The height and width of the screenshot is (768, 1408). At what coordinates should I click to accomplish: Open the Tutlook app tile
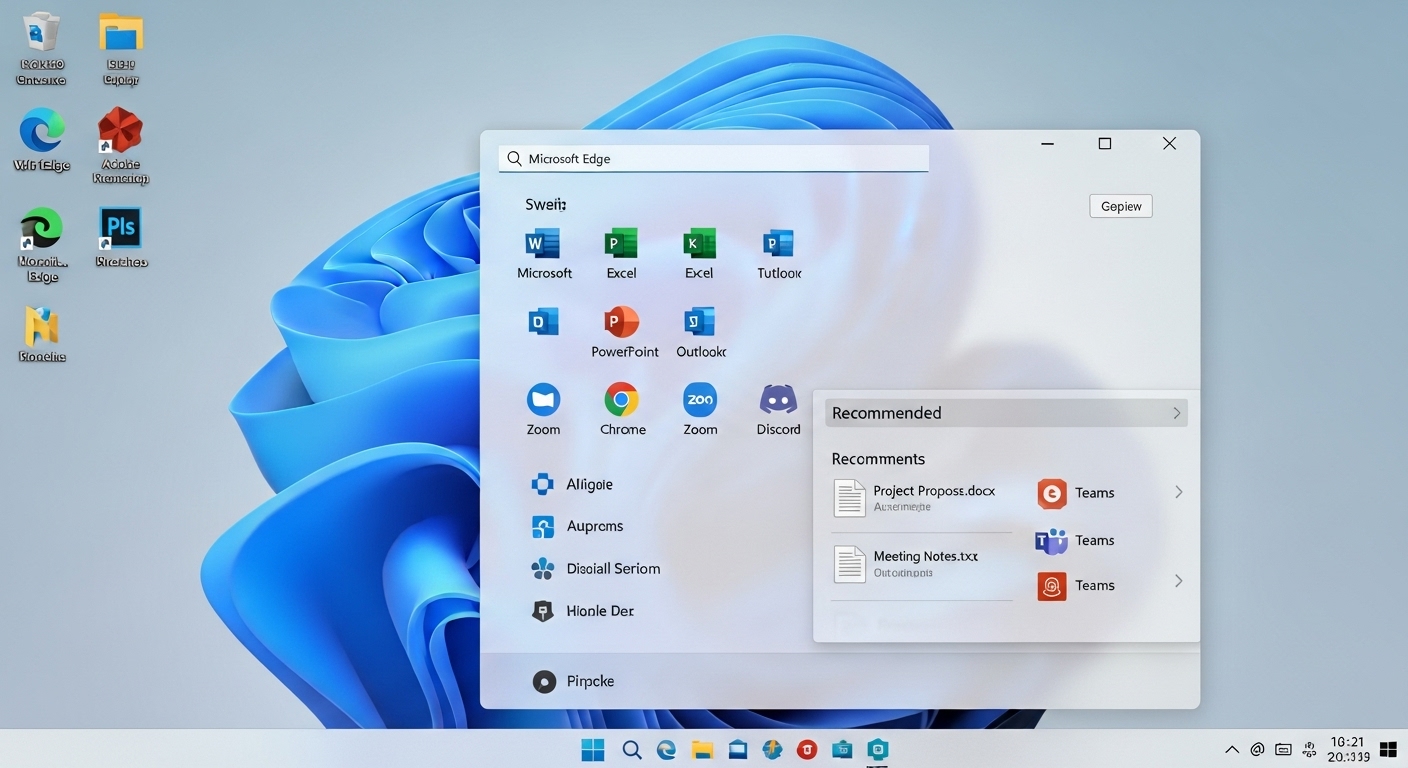click(x=778, y=253)
